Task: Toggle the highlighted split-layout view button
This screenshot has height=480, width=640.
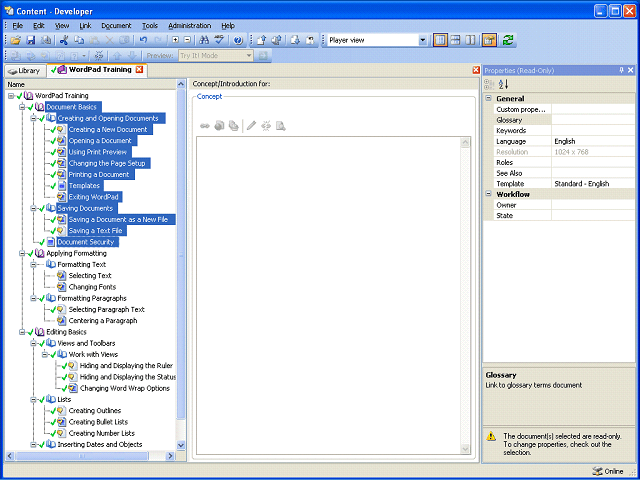Action: click(440, 40)
